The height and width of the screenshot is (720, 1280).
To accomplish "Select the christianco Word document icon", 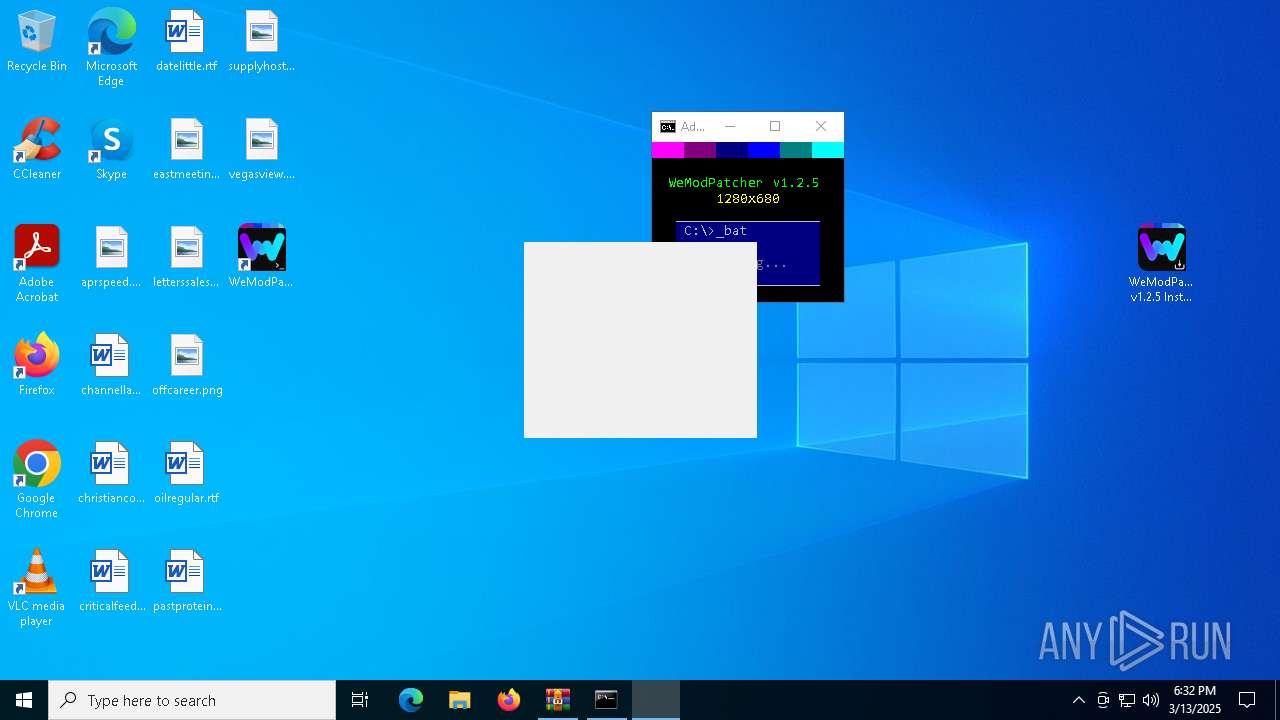I will tap(111, 474).
